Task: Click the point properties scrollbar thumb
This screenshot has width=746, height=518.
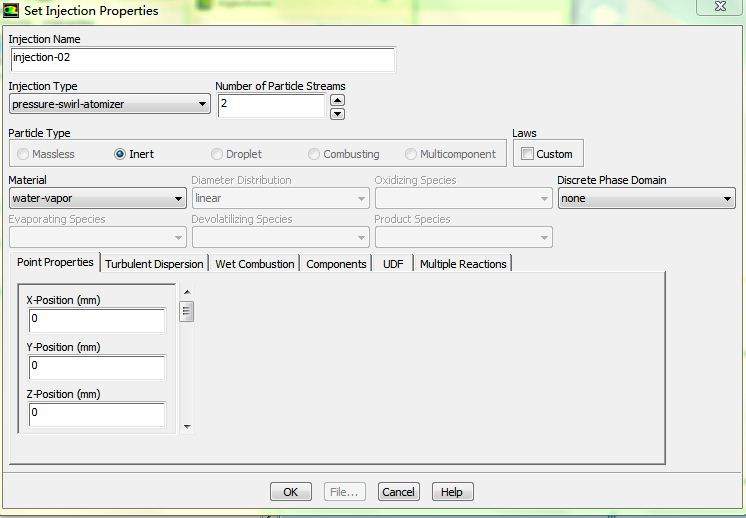Action: pyautogui.click(x=186, y=312)
